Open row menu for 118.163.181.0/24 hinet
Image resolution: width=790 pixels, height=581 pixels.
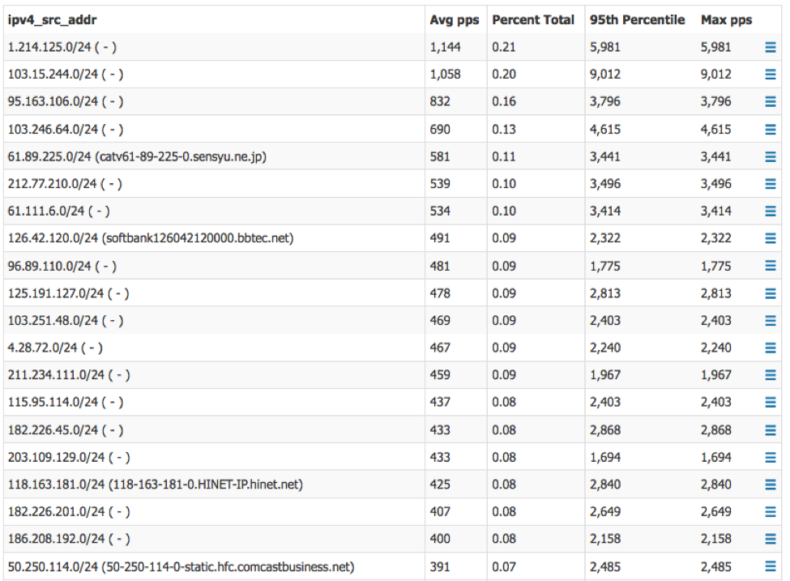pos(770,484)
